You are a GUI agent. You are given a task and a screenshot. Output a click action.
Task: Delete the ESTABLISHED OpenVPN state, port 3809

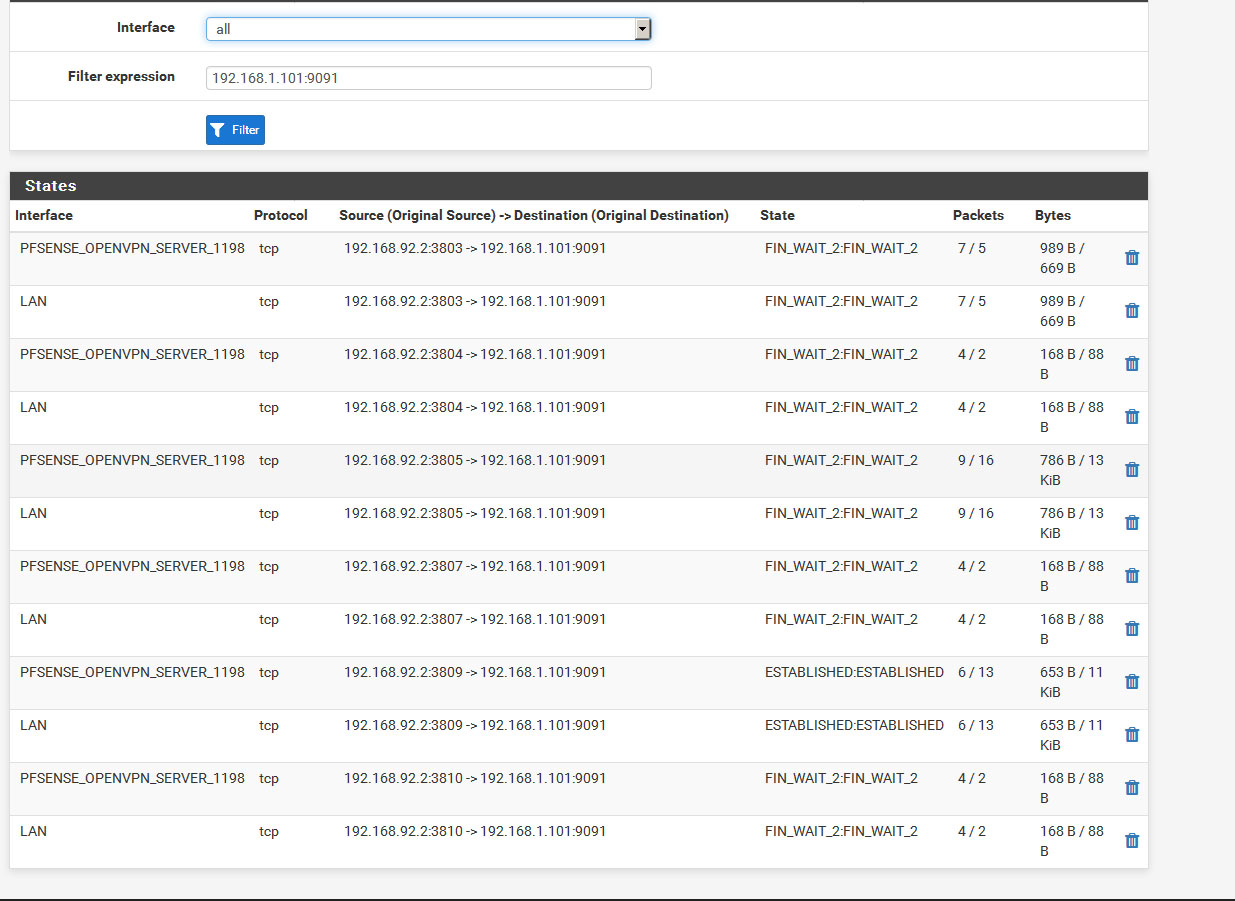click(x=1131, y=682)
